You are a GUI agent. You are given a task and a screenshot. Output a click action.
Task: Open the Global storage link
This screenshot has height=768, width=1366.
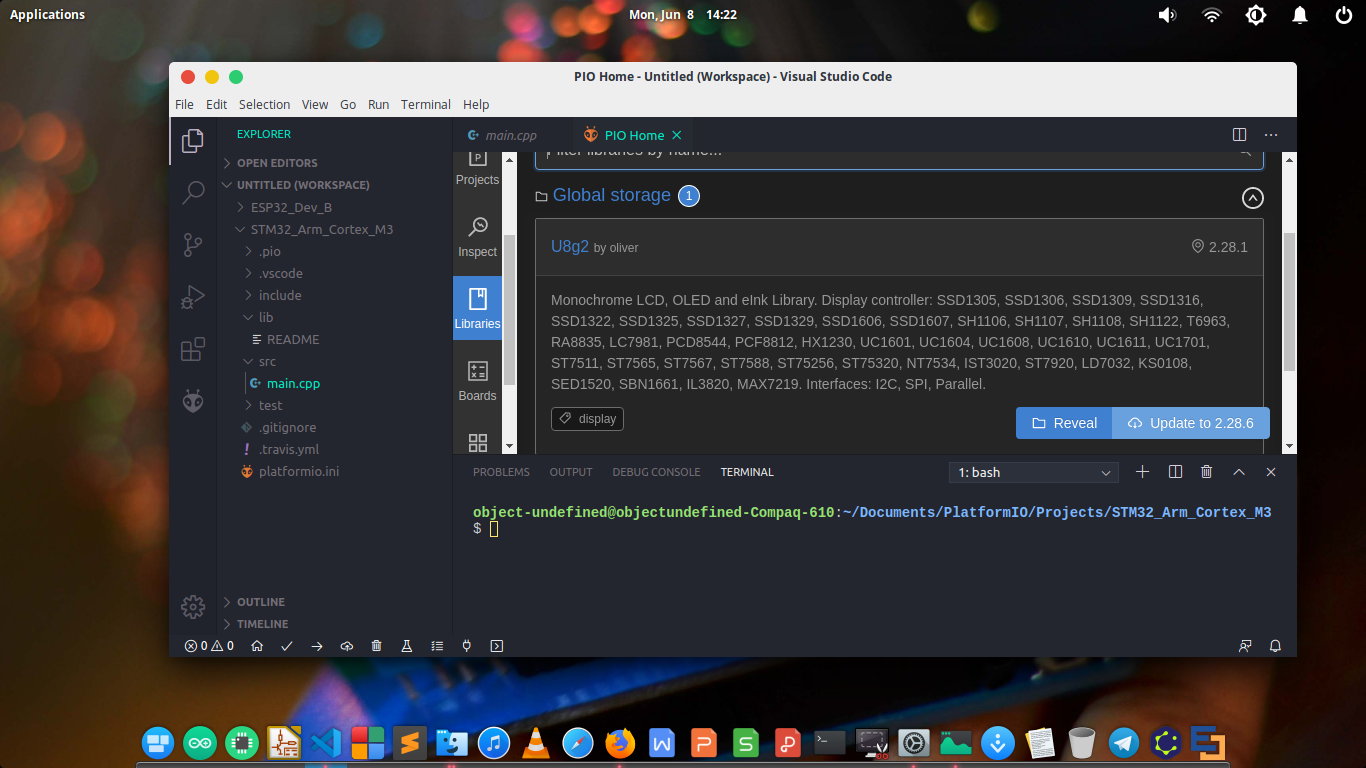coord(611,195)
